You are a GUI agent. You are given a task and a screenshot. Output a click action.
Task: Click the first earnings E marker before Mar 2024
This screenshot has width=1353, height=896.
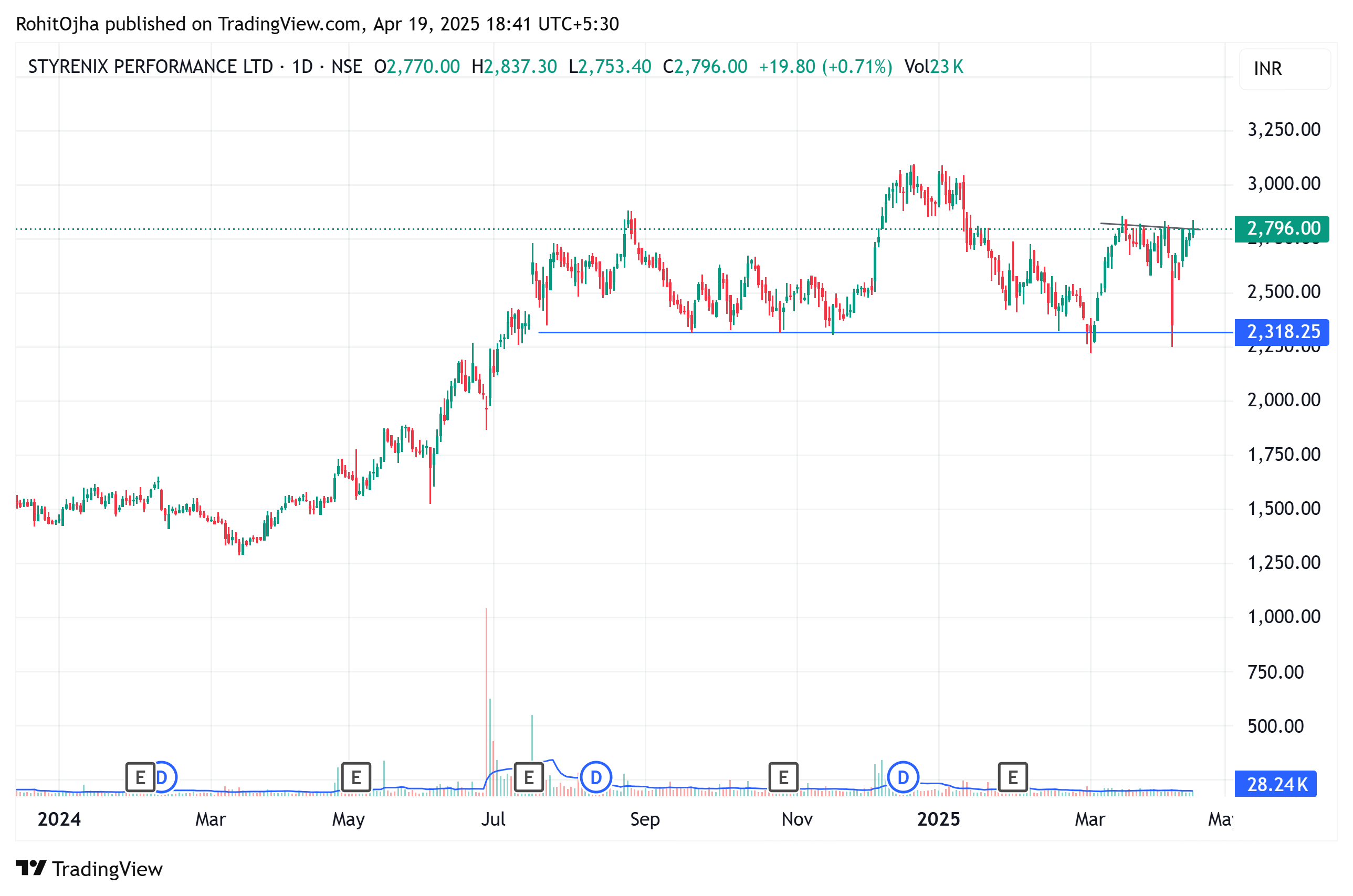point(140,777)
